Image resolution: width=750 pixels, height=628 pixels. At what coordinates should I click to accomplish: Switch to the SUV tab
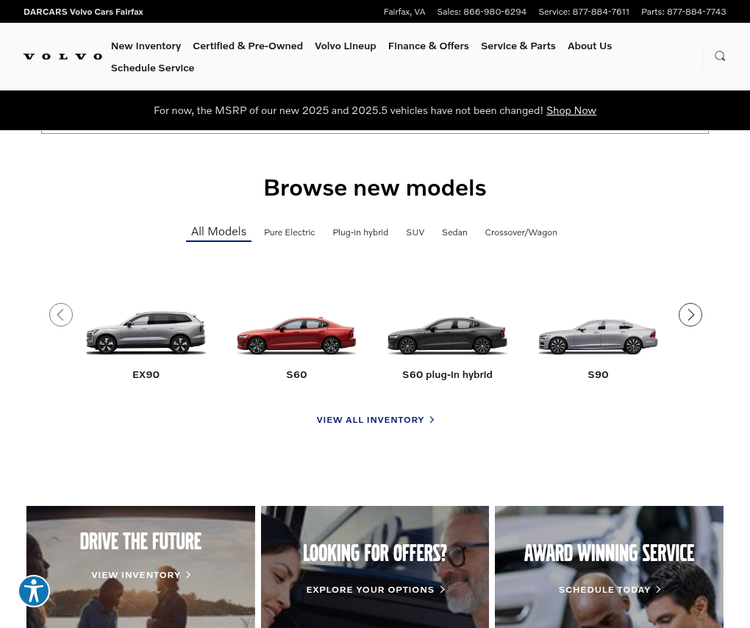coord(415,232)
